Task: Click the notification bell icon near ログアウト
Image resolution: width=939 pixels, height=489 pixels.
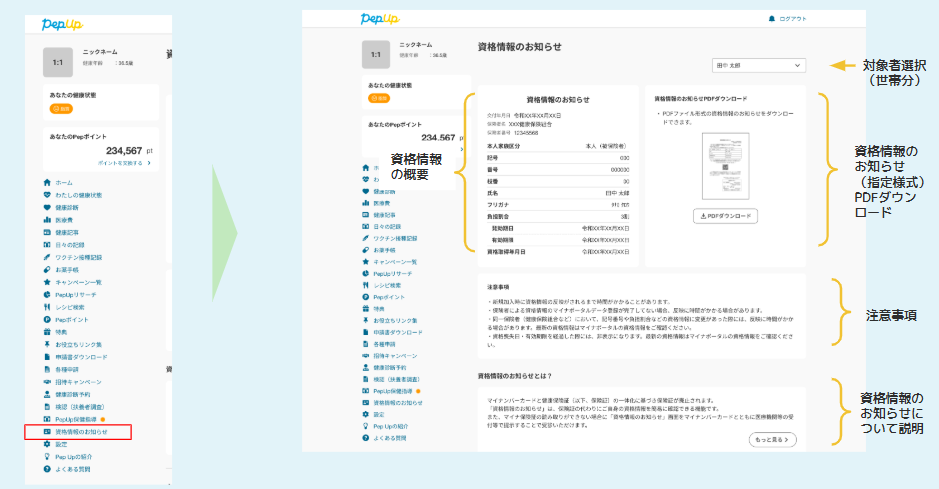Action: coord(771,18)
